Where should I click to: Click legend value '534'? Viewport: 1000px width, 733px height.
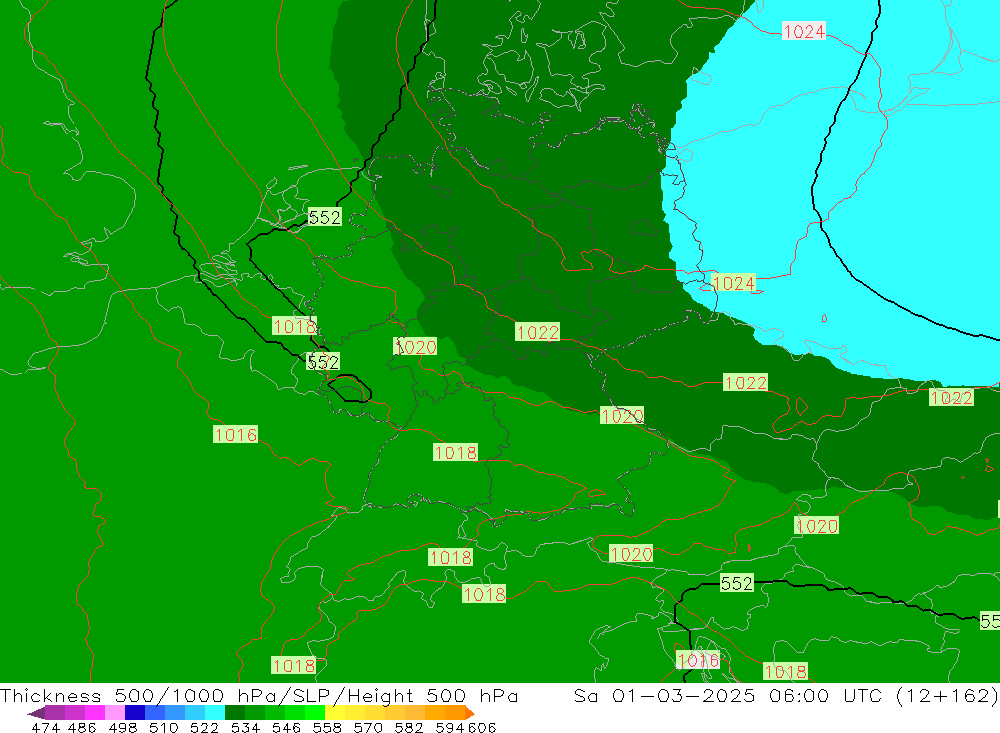pyautogui.click(x=246, y=727)
